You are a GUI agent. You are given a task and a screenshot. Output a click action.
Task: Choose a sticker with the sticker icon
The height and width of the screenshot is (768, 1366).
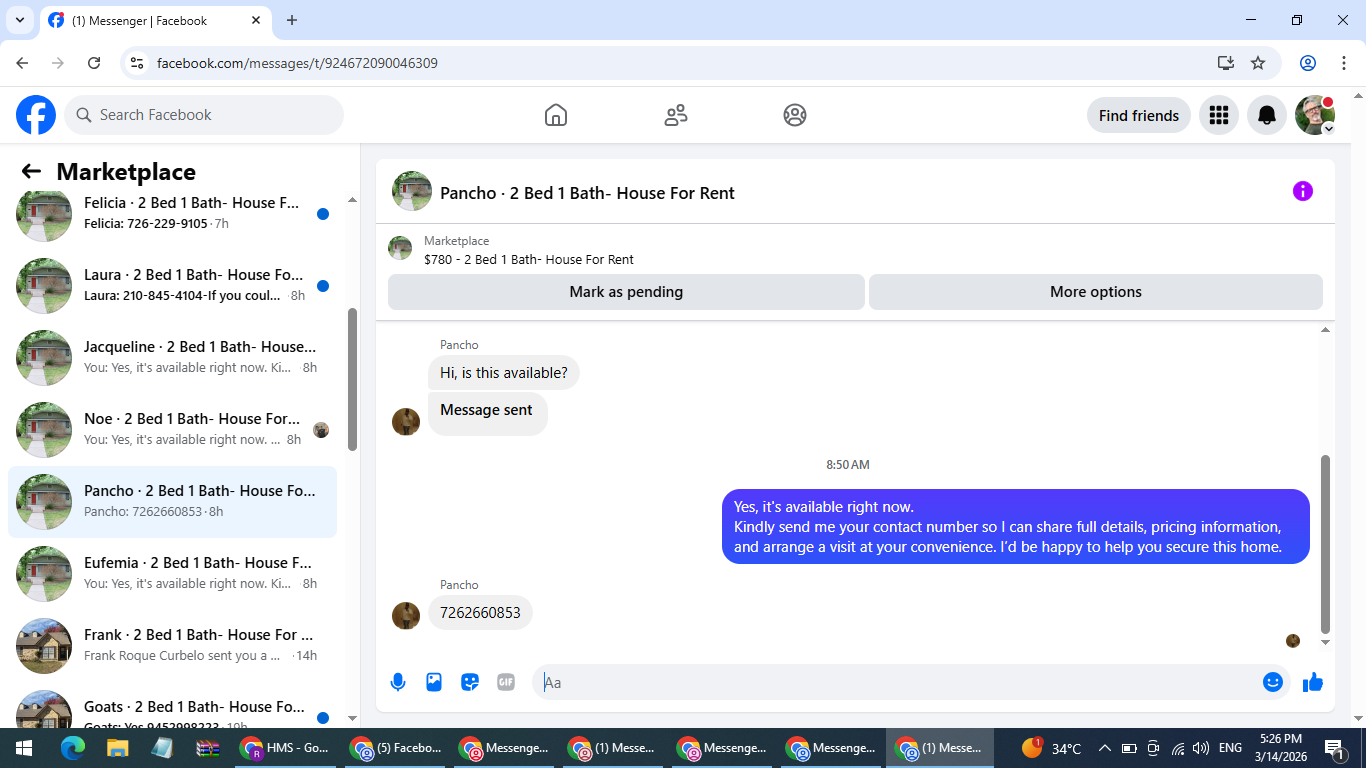[x=470, y=682]
